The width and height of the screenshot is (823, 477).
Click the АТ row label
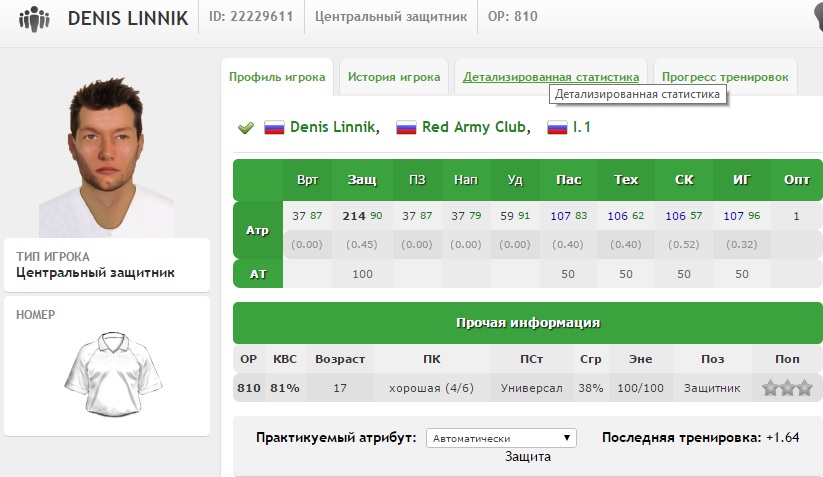(258, 274)
